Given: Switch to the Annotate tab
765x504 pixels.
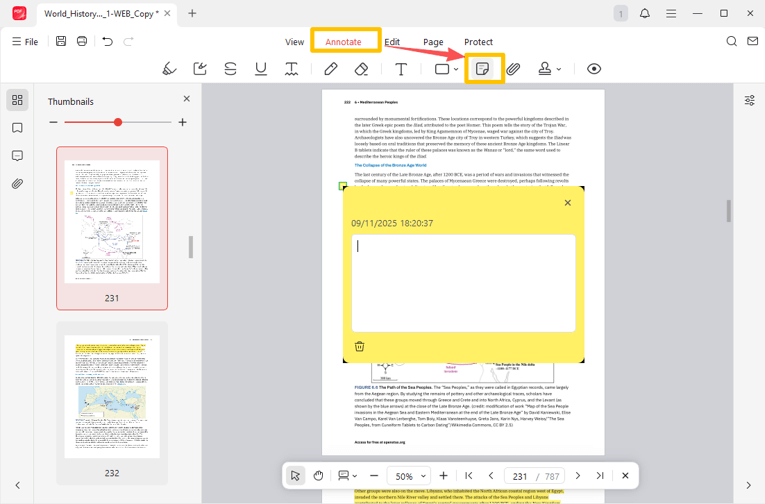Looking at the screenshot, I should 343,42.
